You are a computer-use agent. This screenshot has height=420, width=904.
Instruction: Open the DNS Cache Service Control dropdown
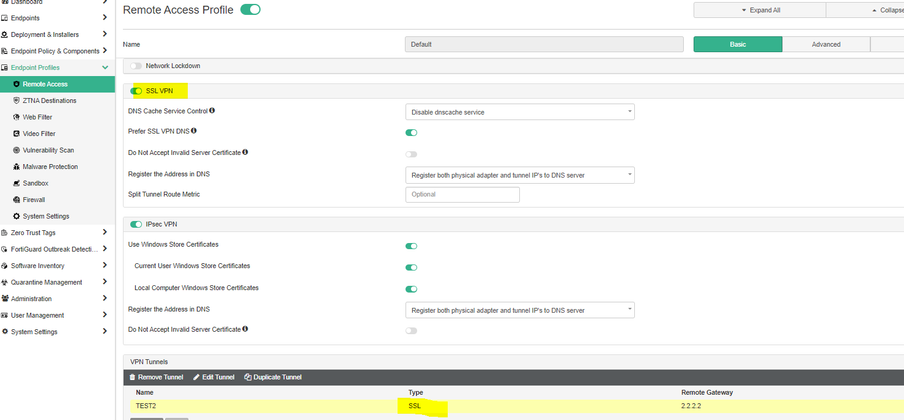tap(520, 112)
